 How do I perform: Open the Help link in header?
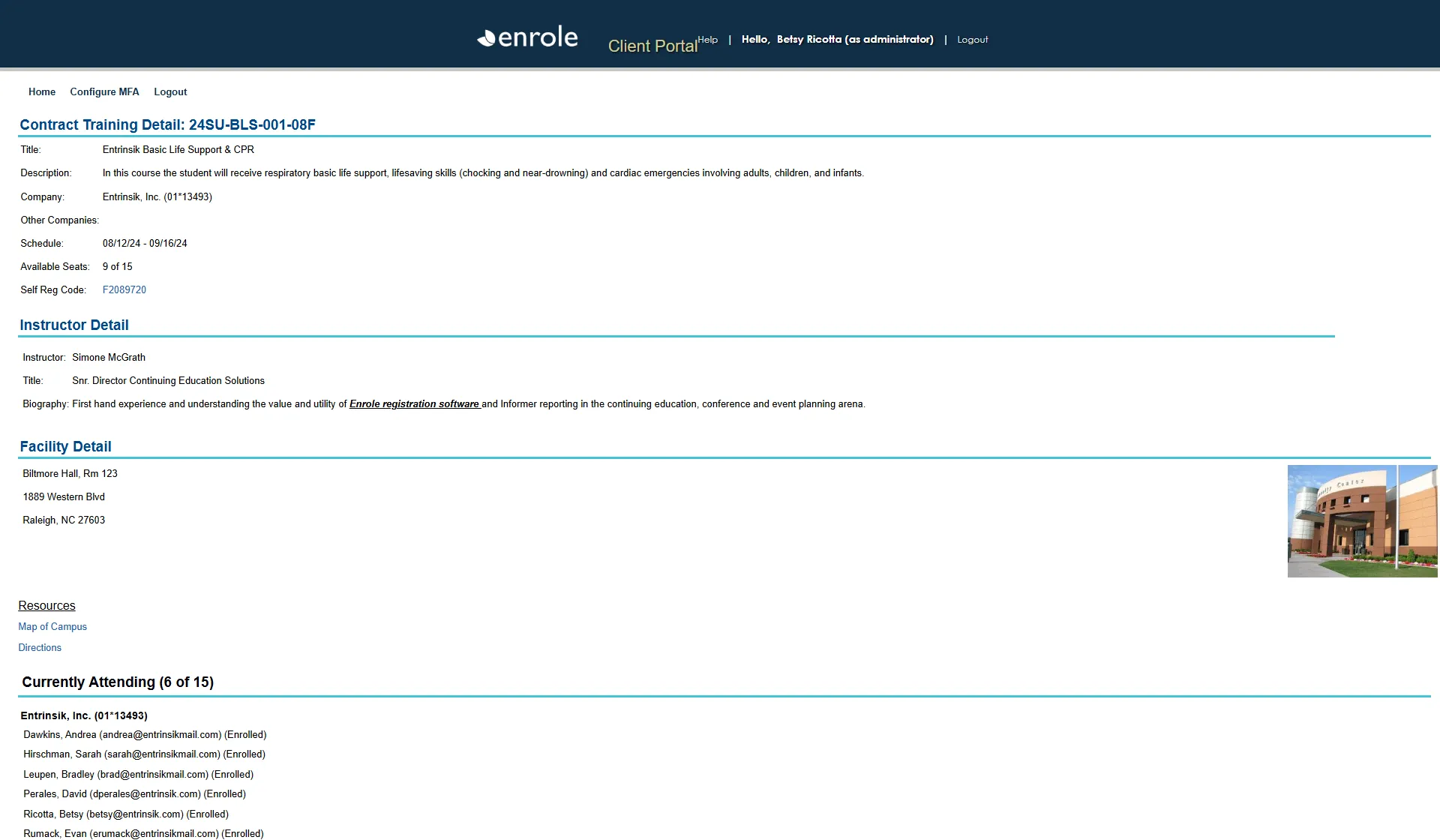tap(707, 39)
